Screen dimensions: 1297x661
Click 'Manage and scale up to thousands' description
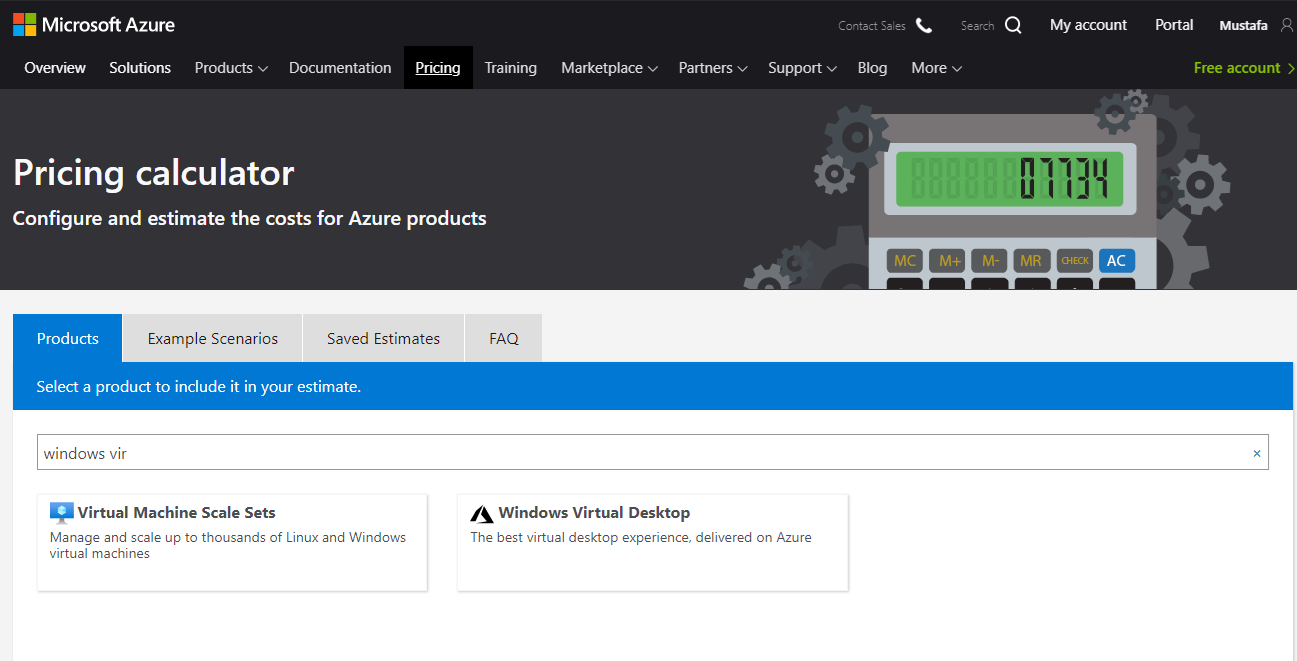point(228,545)
